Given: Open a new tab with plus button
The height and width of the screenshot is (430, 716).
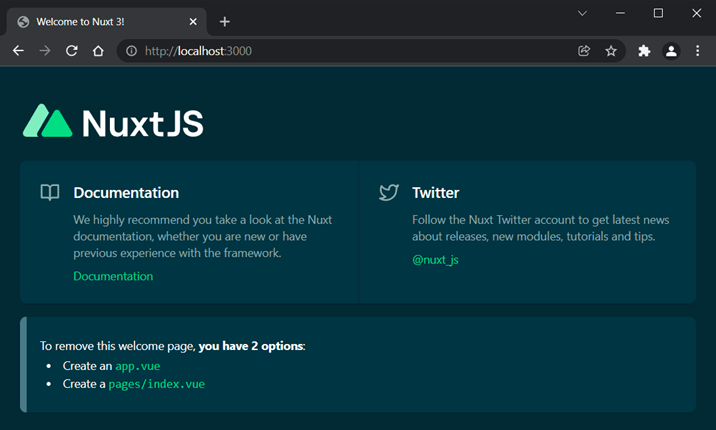Looking at the screenshot, I should [x=225, y=21].
